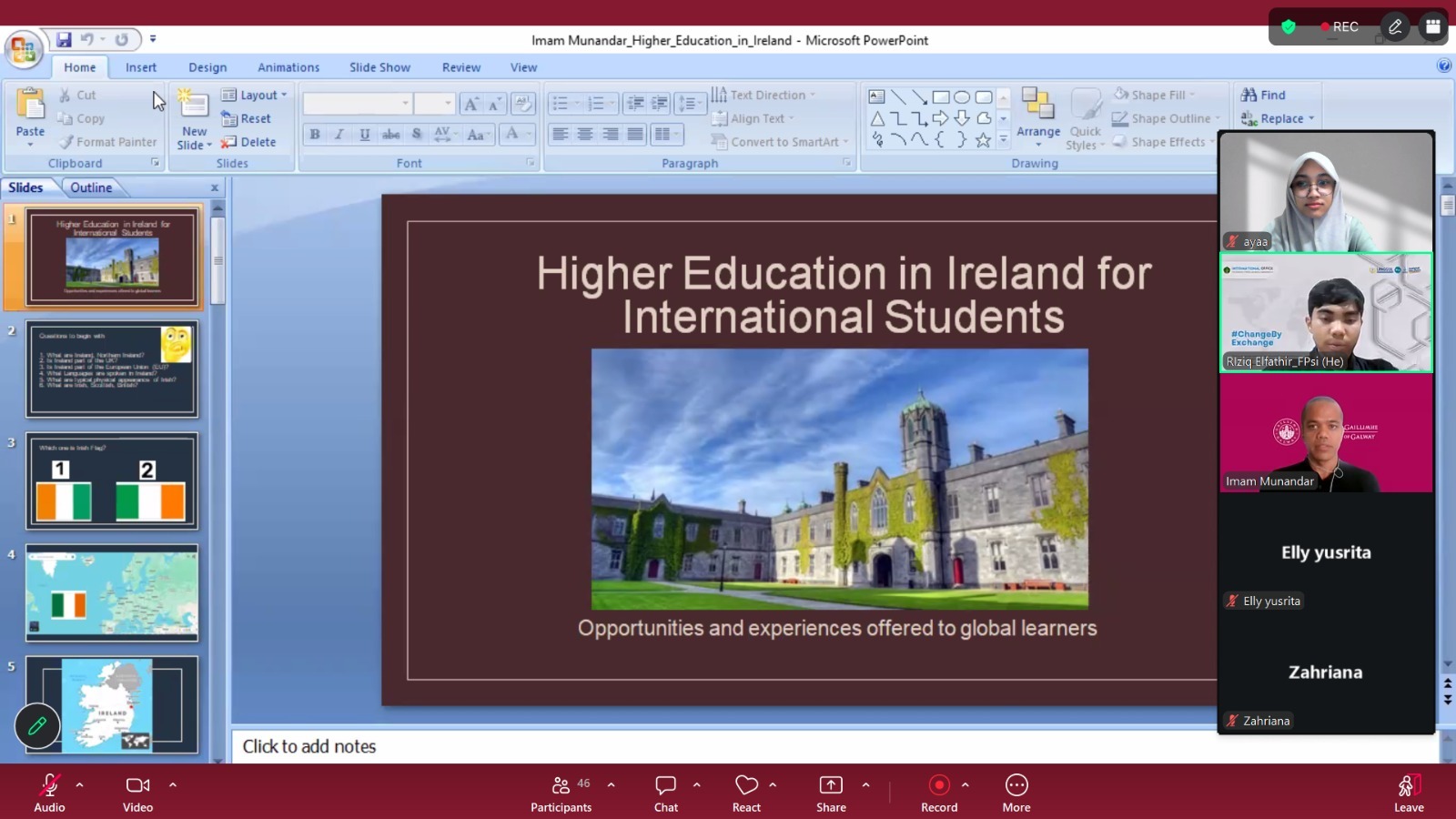
Task: Open the Participants list icon
Action: (561, 784)
